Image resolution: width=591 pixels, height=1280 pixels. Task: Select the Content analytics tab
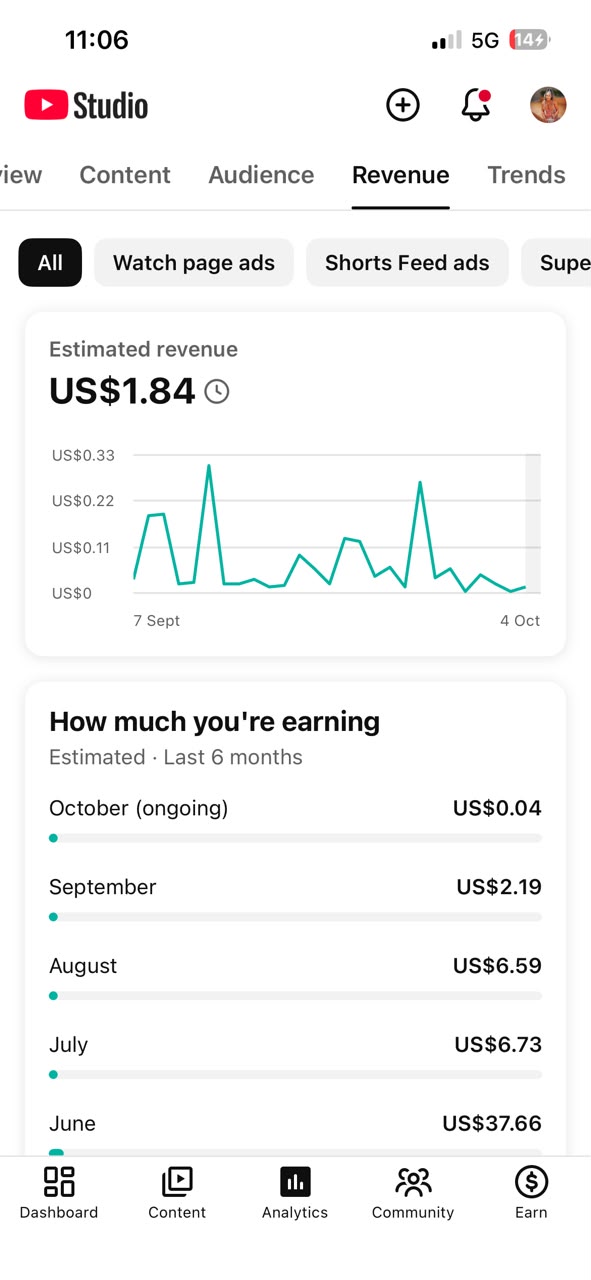click(x=125, y=175)
